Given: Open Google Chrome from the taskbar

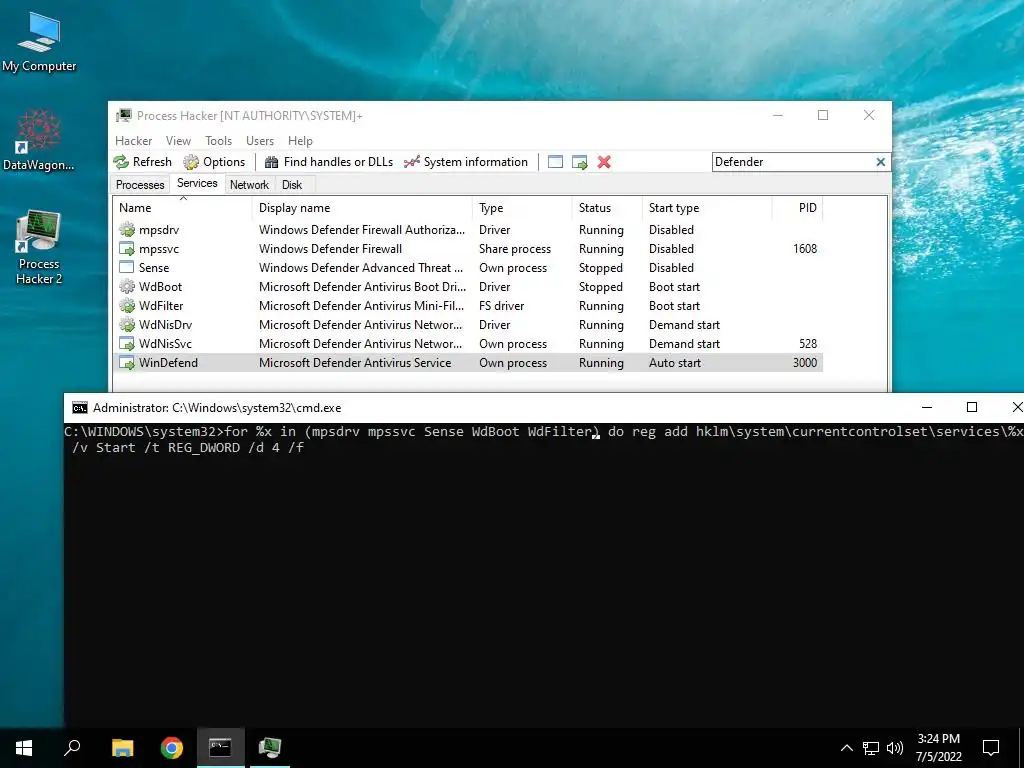Looking at the screenshot, I should 172,748.
